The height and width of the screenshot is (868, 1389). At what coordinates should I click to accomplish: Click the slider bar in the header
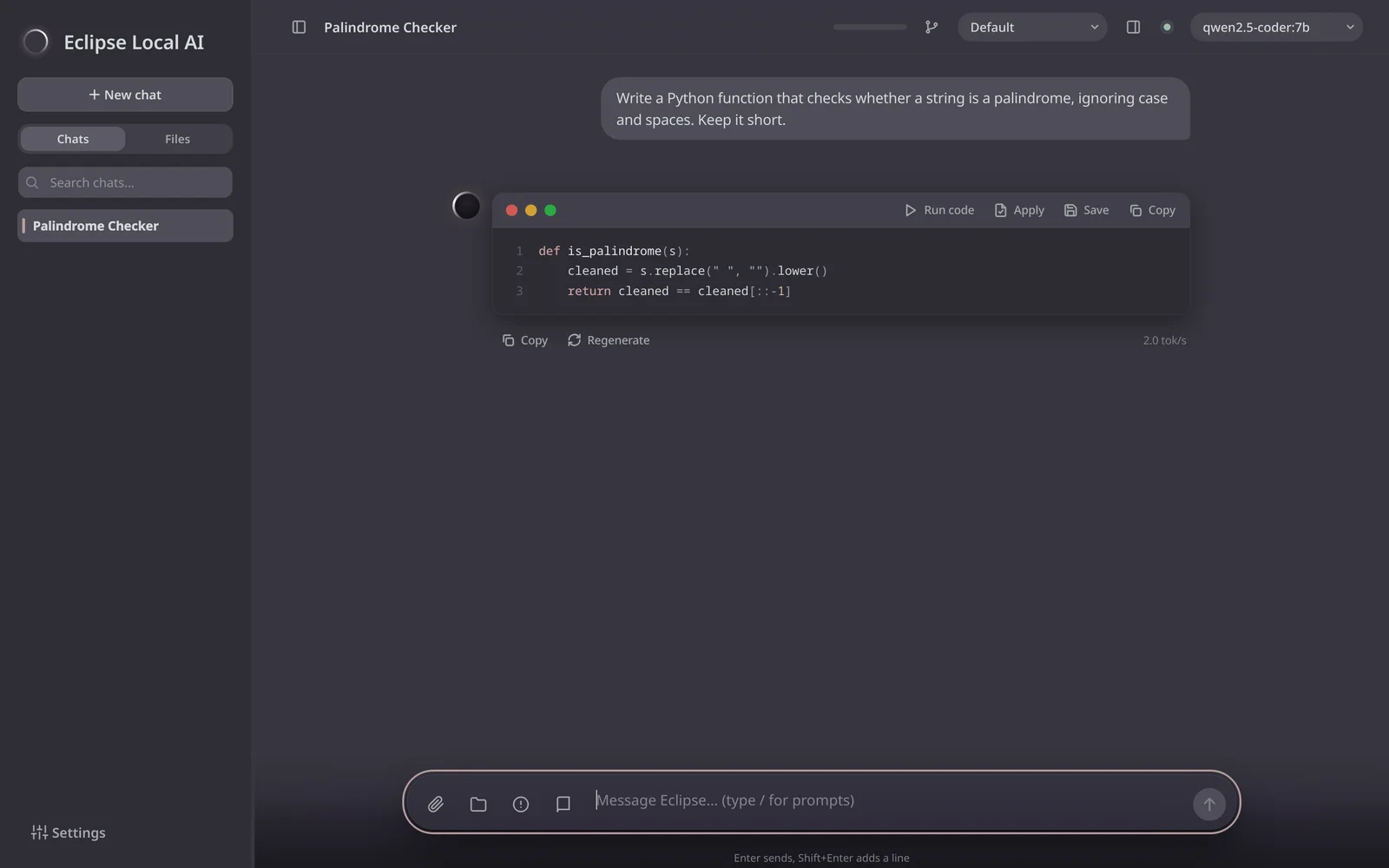870,27
